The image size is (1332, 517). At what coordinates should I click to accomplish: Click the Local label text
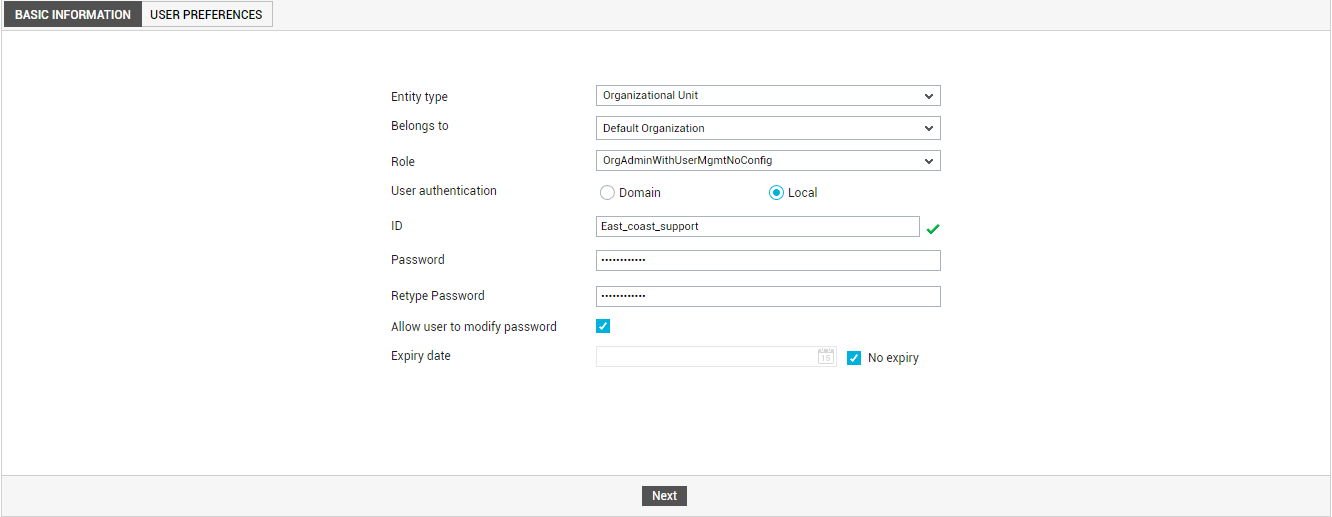pos(803,193)
